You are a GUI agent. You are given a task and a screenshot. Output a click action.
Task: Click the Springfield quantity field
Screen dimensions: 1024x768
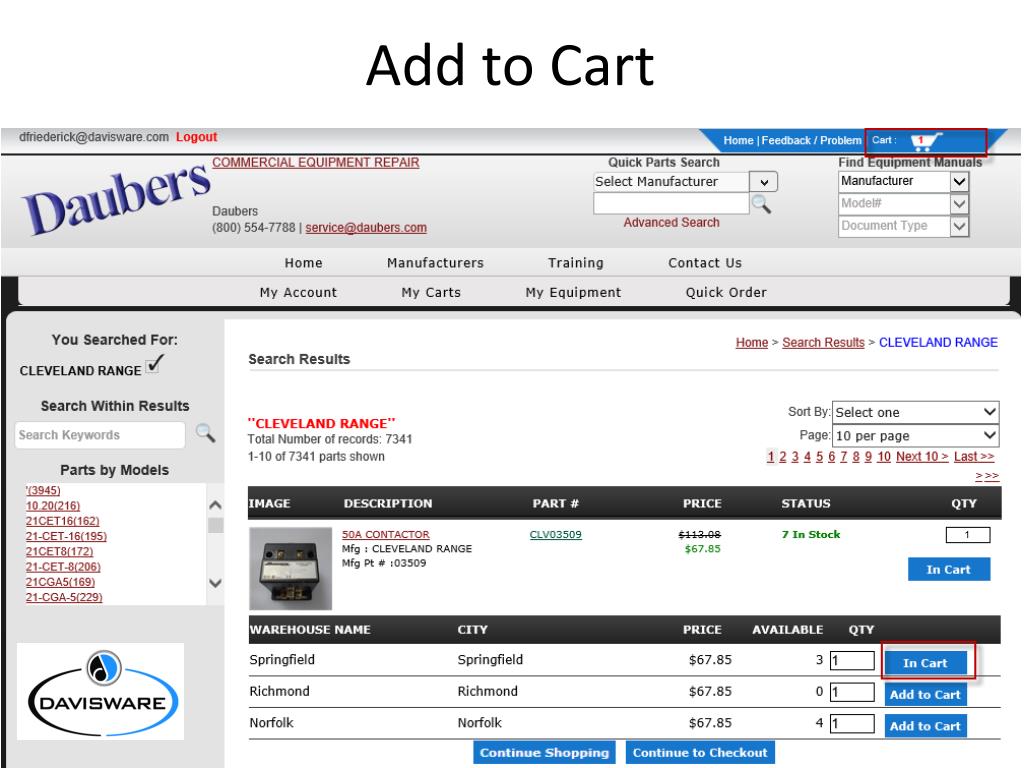pos(852,660)
